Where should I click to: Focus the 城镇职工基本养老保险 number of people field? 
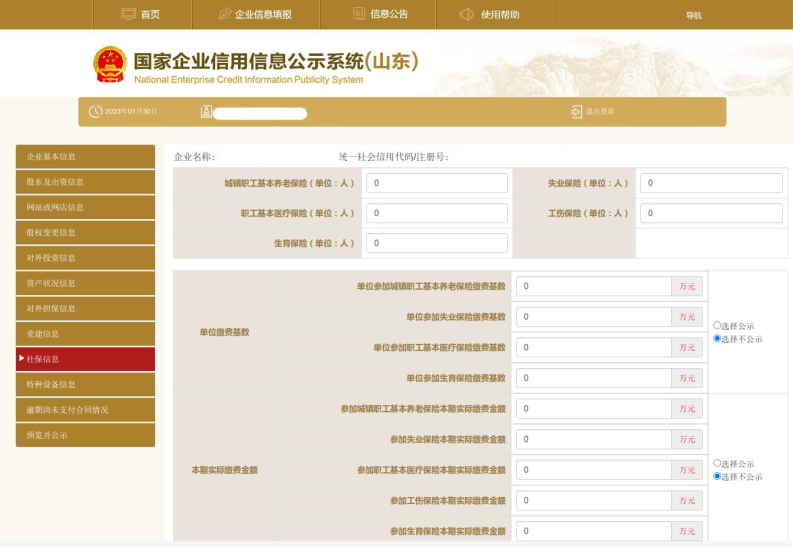pyautogui.click(x=437, y=184)
